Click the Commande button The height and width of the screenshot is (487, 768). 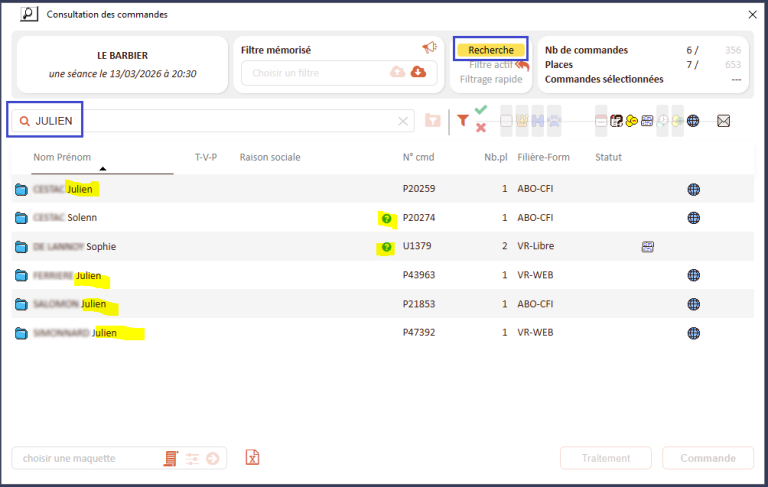pos(708,458)
